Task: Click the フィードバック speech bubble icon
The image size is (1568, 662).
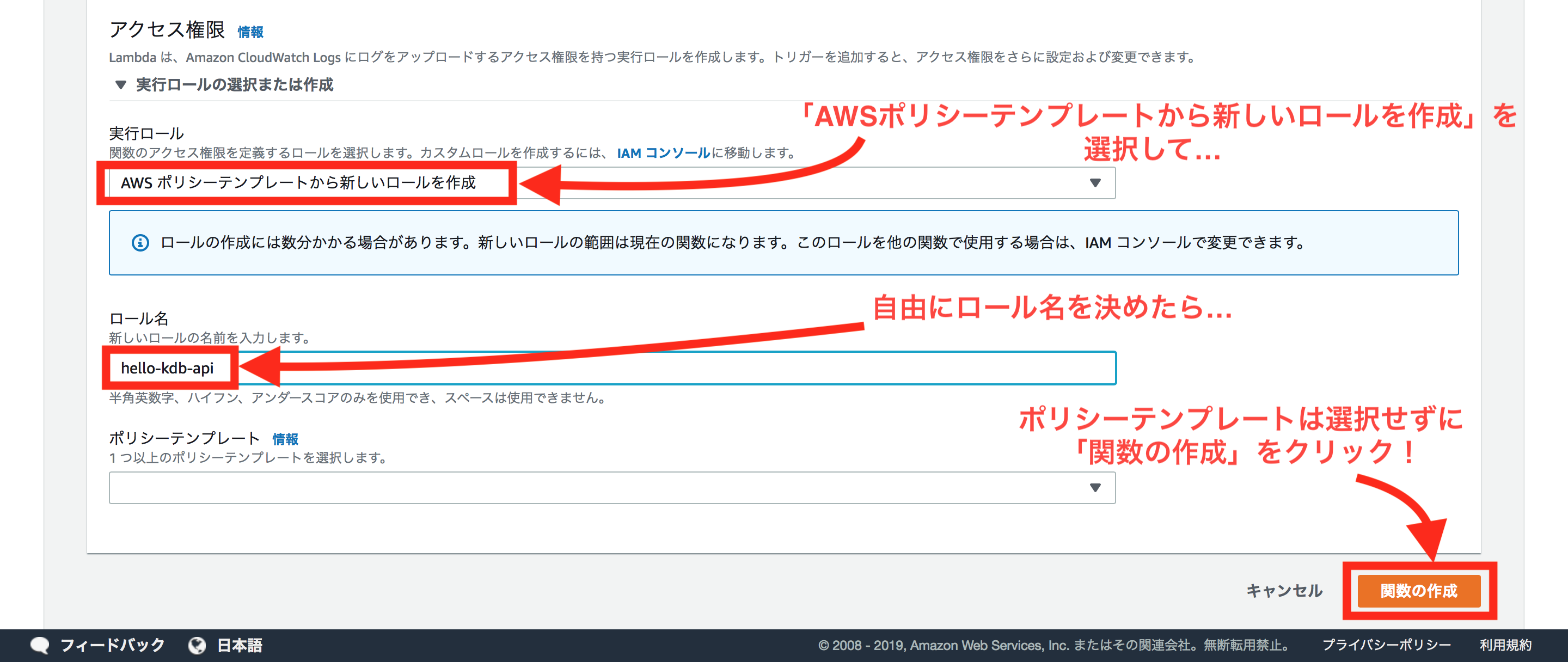Action: pyautogui.click(x=40, y=645)
